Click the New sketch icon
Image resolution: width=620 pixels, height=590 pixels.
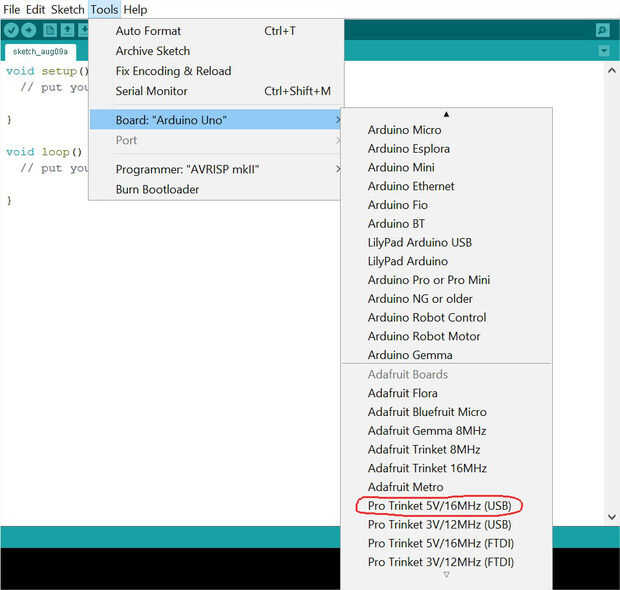[50, 30]
